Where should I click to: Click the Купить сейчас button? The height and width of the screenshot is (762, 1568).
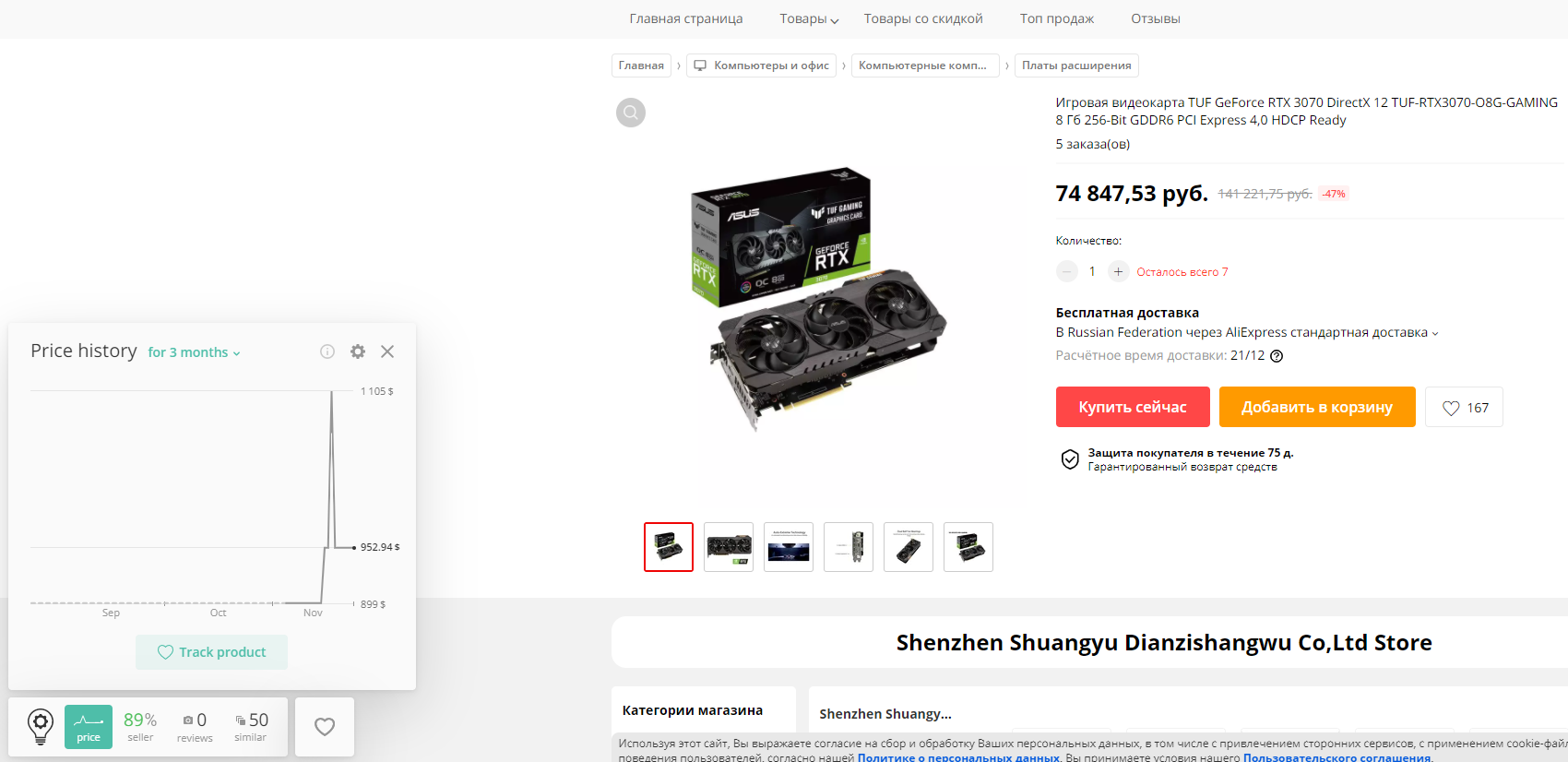click(x=1133, y=407)
